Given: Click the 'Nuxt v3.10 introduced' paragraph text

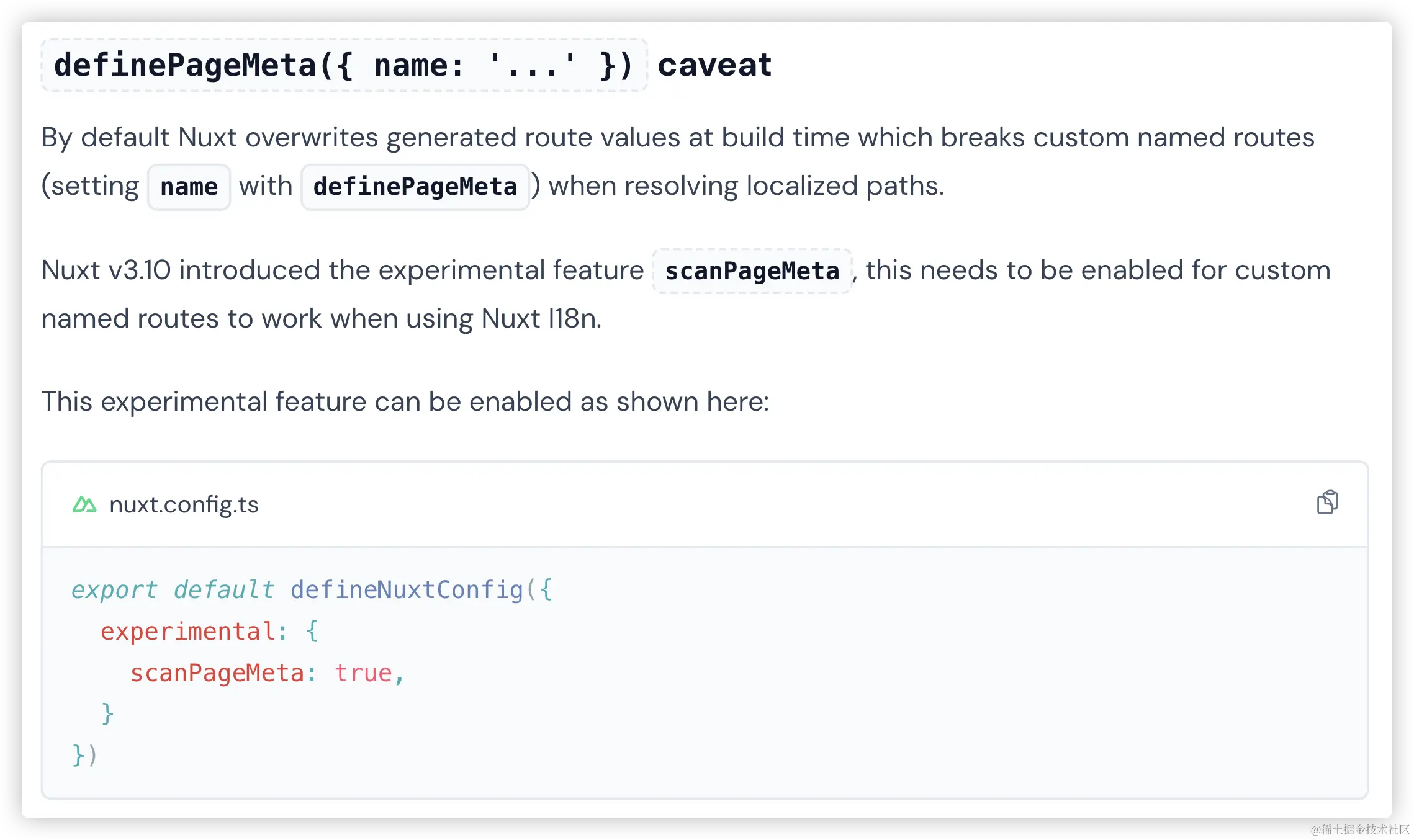Looking at the screenshot, I should [341, 270].
